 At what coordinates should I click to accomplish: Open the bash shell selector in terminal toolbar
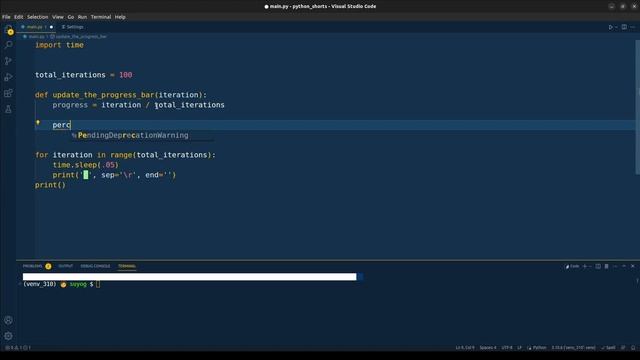coord(572,266)
